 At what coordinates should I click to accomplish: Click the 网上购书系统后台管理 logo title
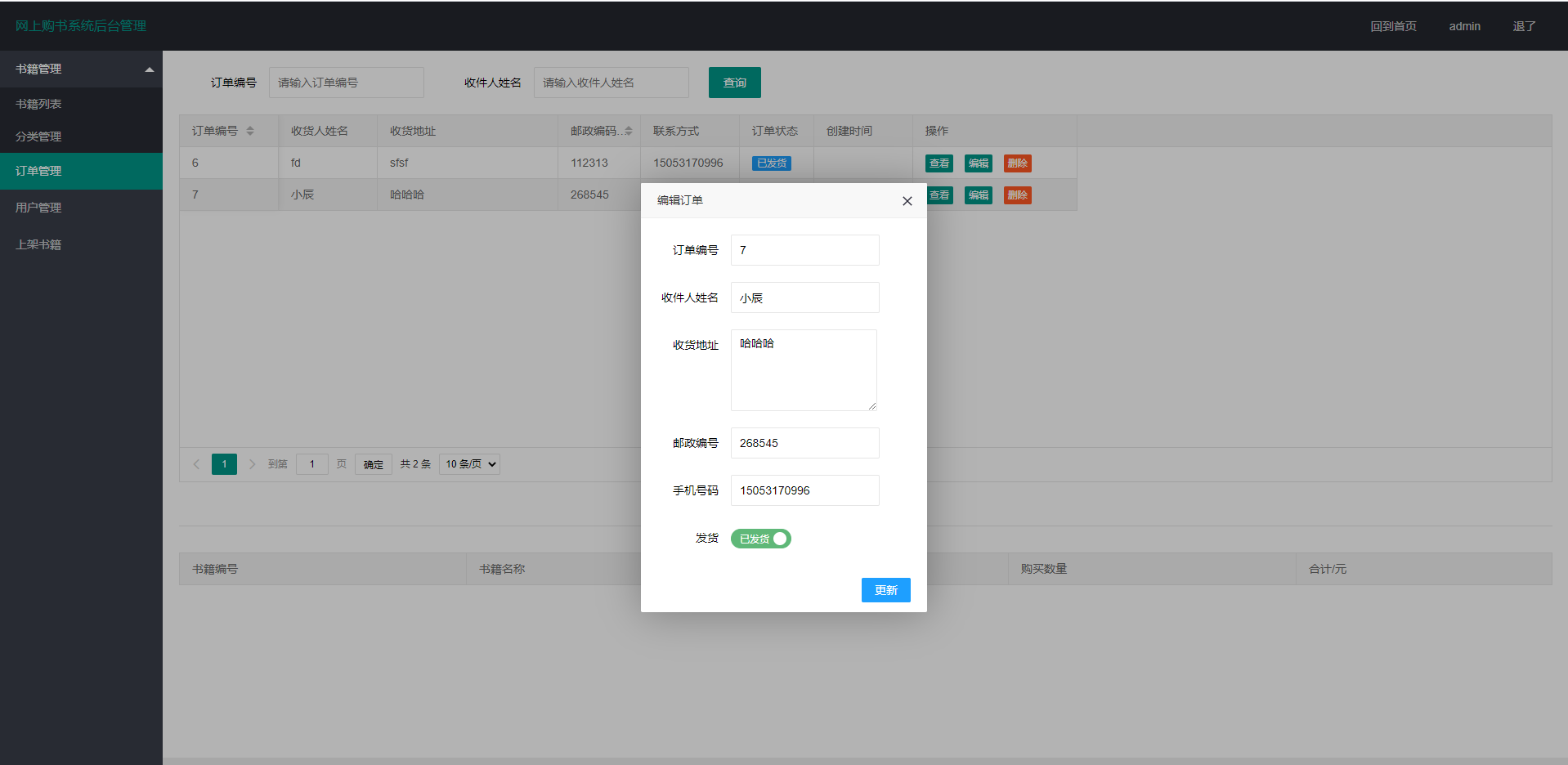tap(81, 26)
